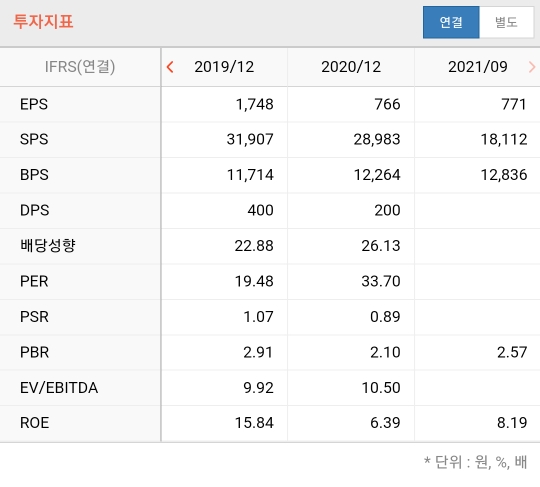Select EPS value 766
This screenshot has height=487, width=540.
(x=387, y=104)
